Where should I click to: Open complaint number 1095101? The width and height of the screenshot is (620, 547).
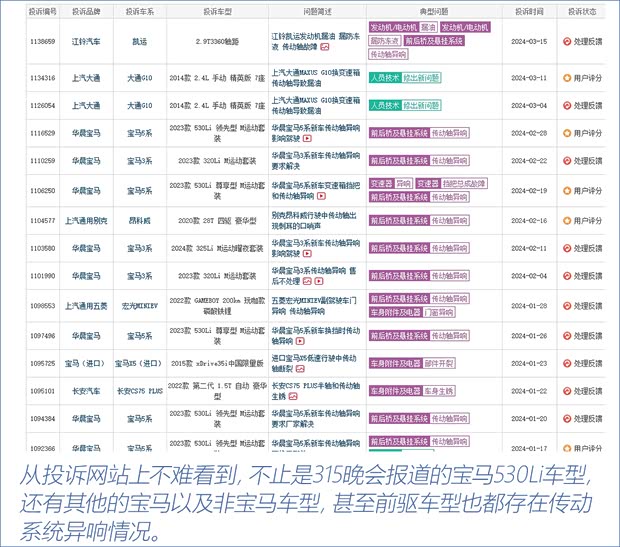43,391
